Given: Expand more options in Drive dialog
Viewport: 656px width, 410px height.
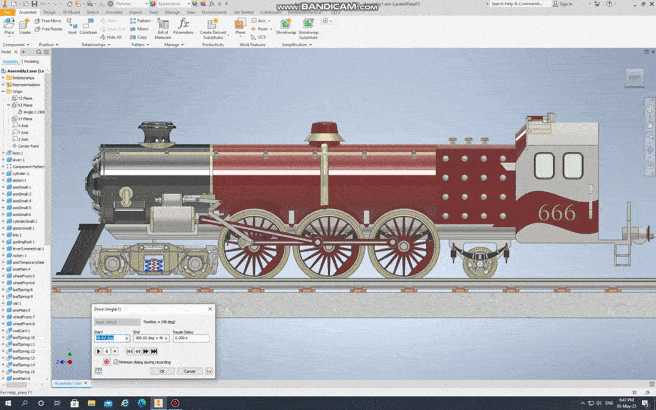Looking at the screenshot, I should click(209, 371).
